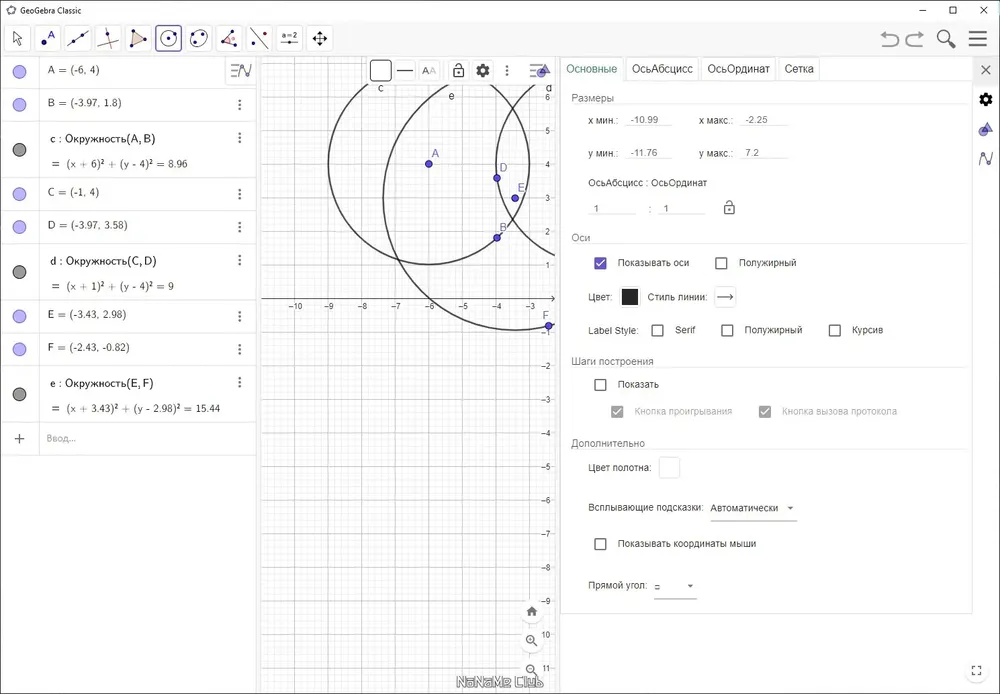Uncheck the Показывать оси checkbox
The height and width of the screenshot is (694, 1000).
[x=600, y=263]
